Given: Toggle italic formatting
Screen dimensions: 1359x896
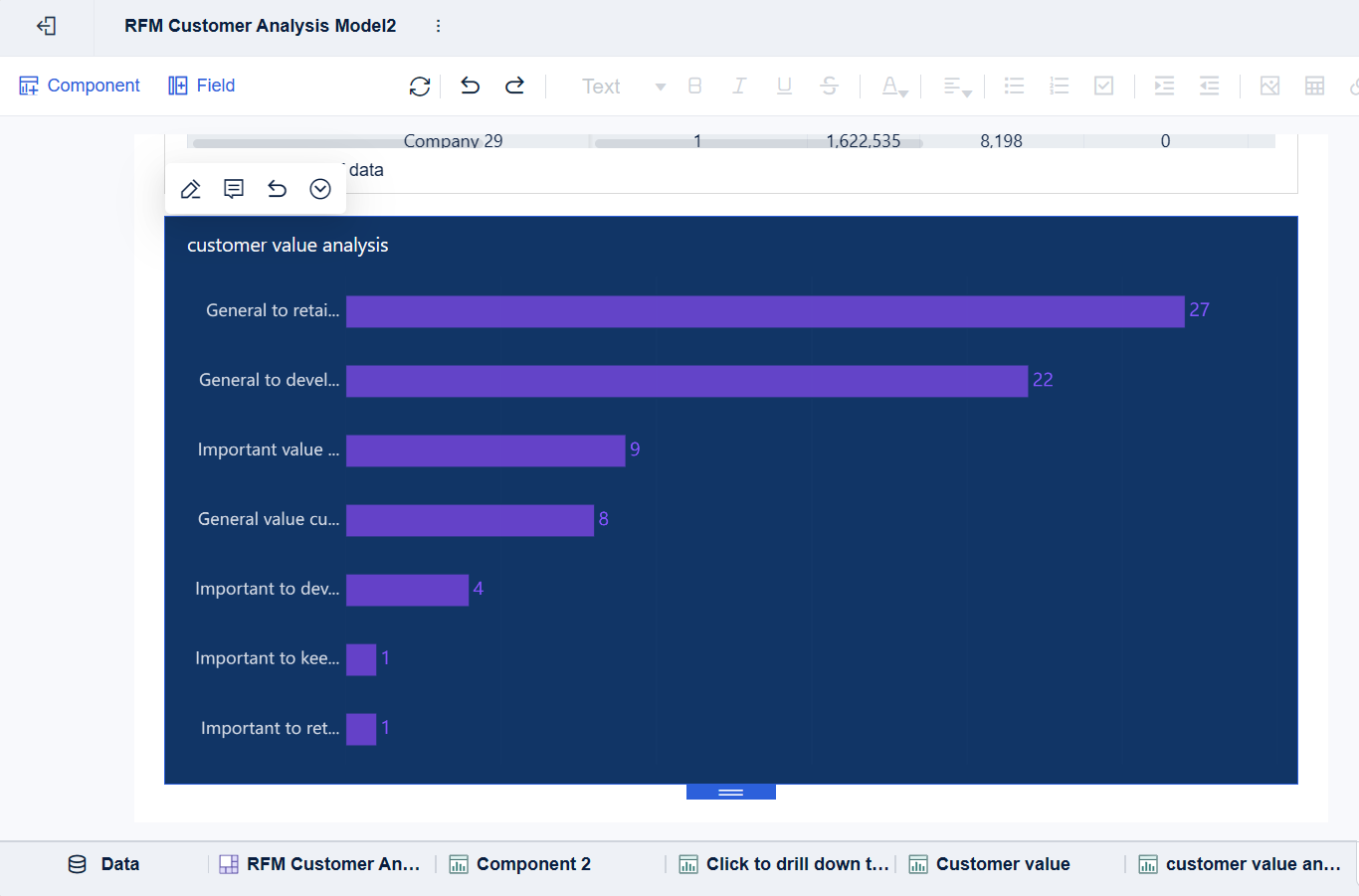Looking at the screenshot, I should click(739, 86).
